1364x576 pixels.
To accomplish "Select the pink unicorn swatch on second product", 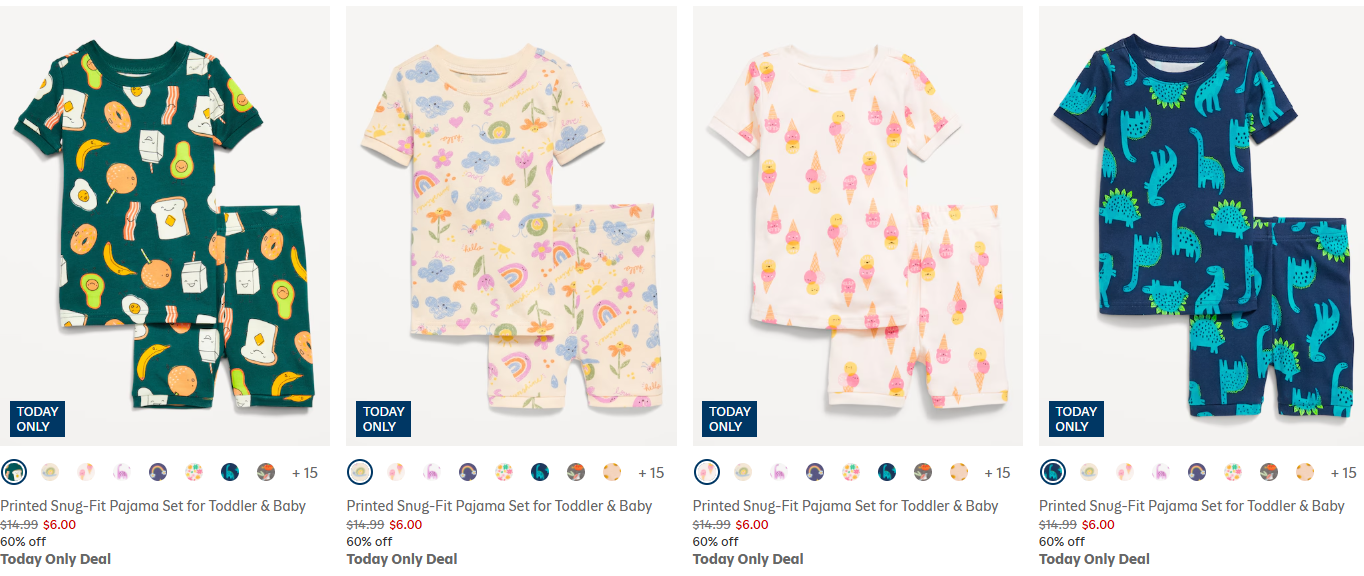I will 431,471.
